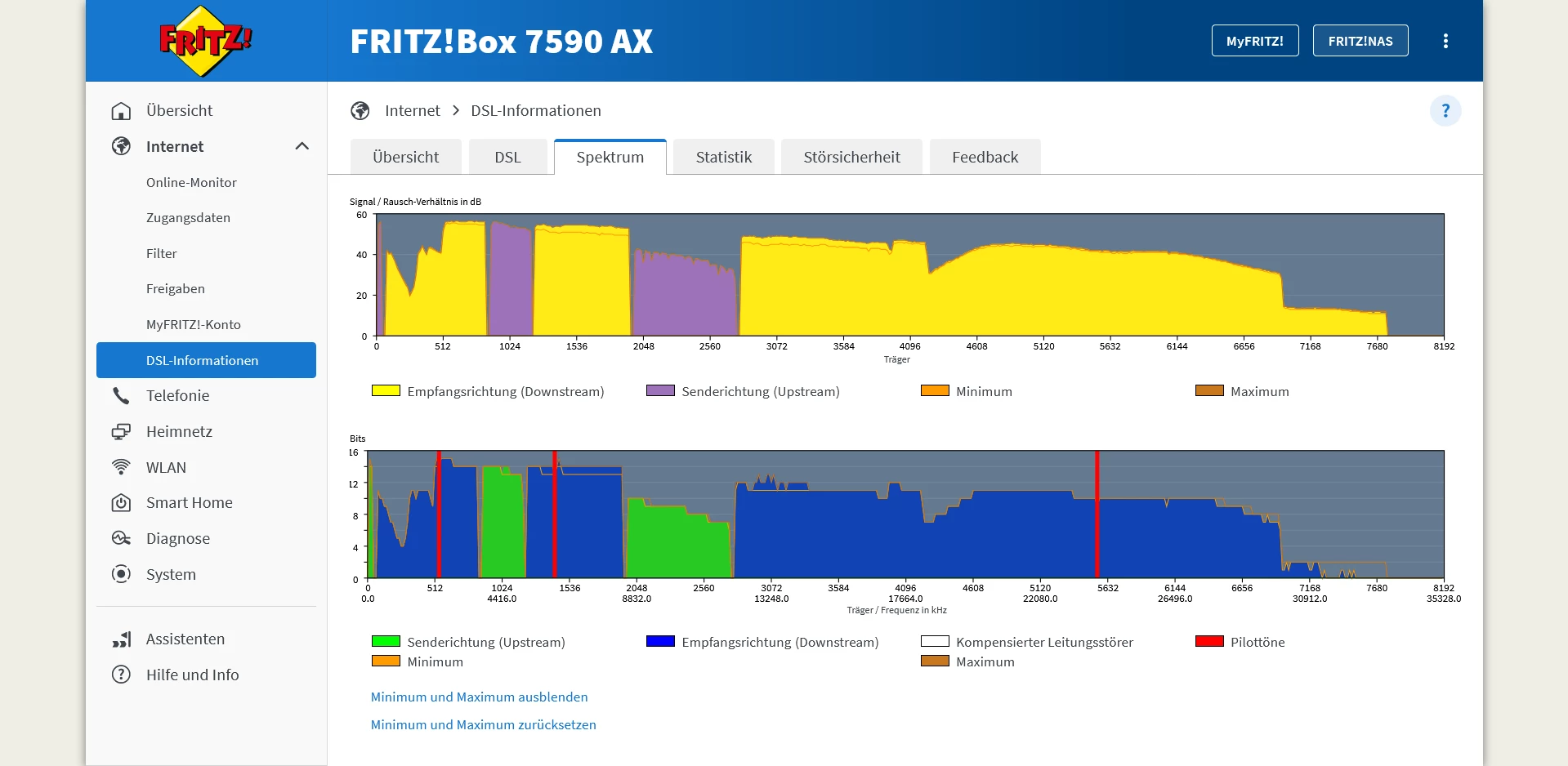Click green Senderichtung swatch in Bits legend
The width and height of the screenshot is (1568, 766).
(386, 641)
